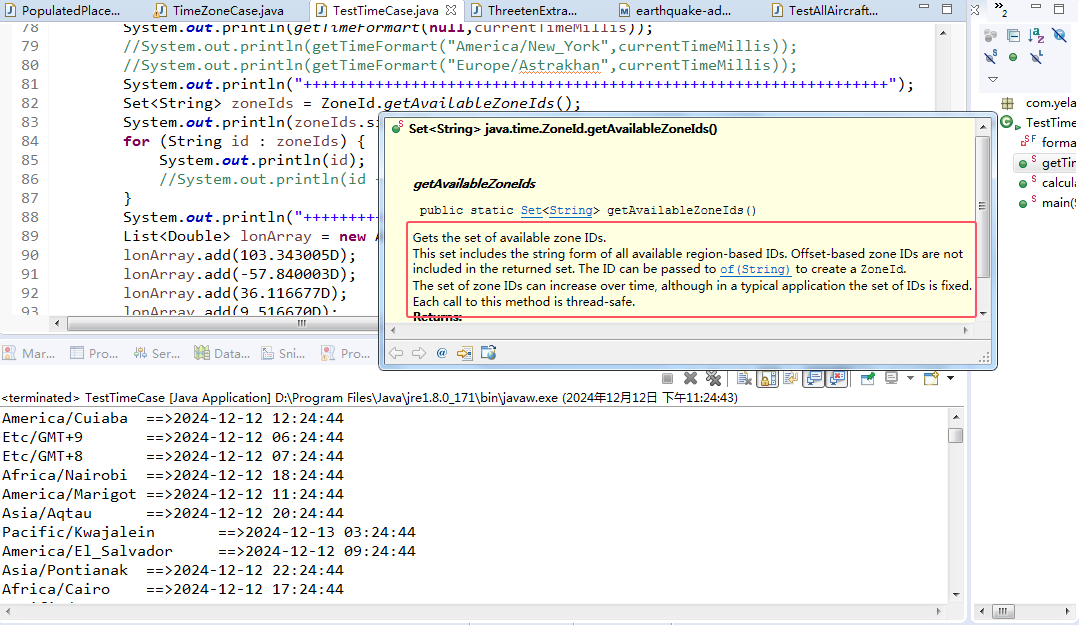Click Africa/Nairobi console output line
The width and height of the screenshot is (1079, 625).
pyautogui.click(x=173, y=475)
